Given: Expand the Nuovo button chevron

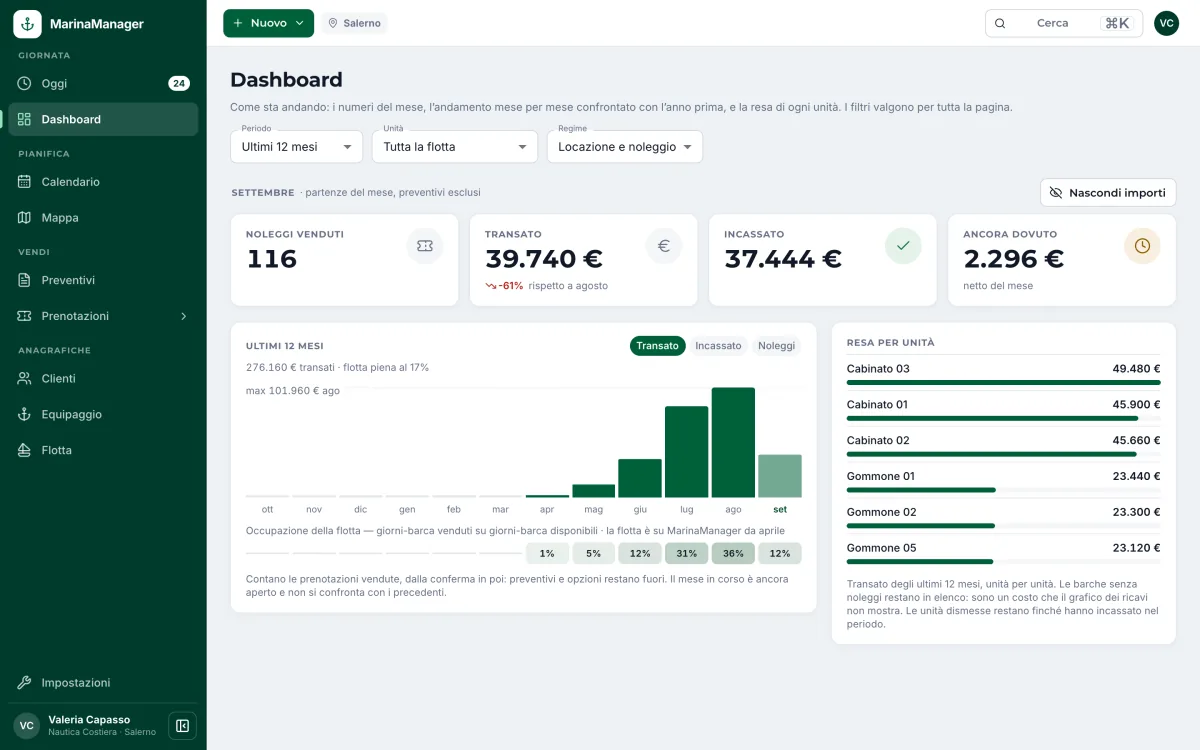Looking at the screenshot, I should [299, 23].
